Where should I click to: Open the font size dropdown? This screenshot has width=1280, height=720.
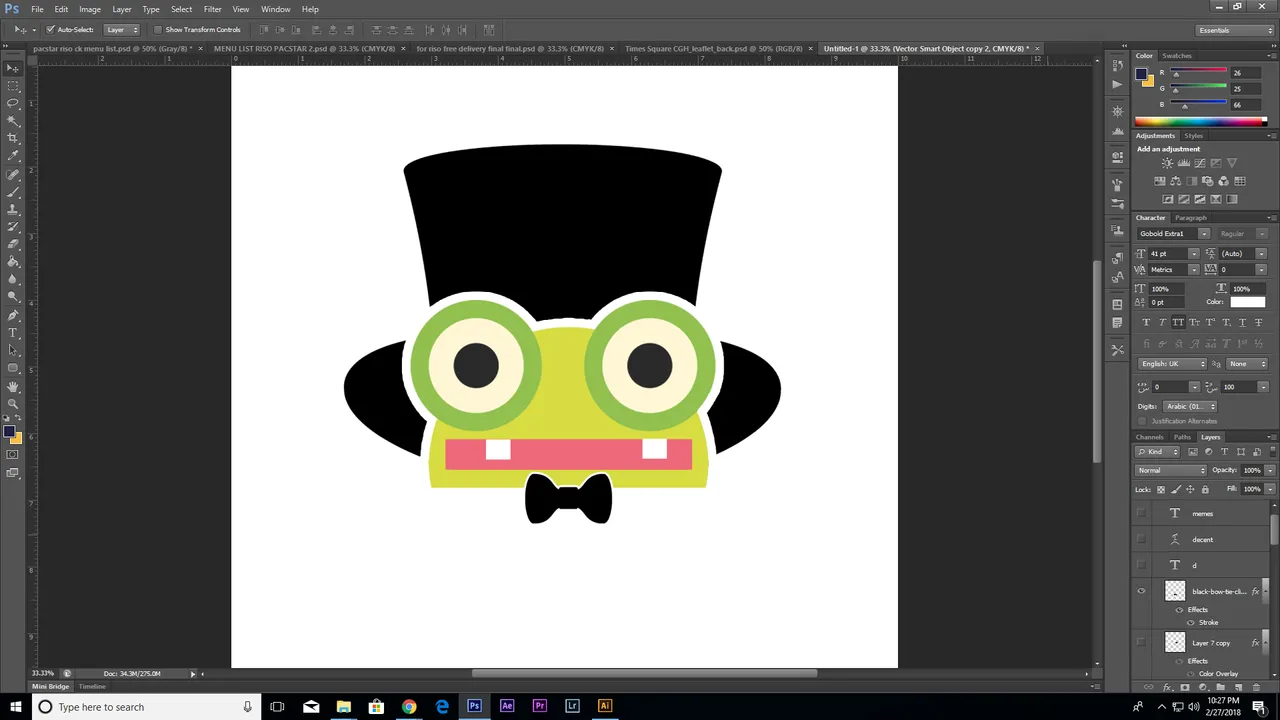1194,254
